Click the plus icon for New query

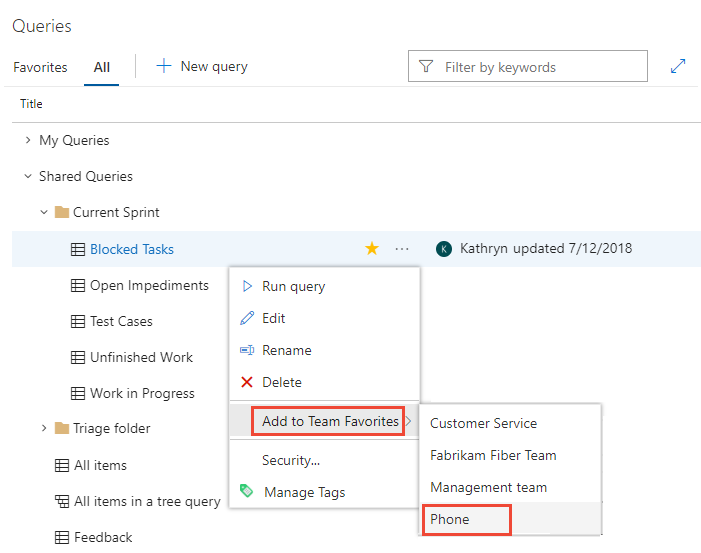coord(164,67)
